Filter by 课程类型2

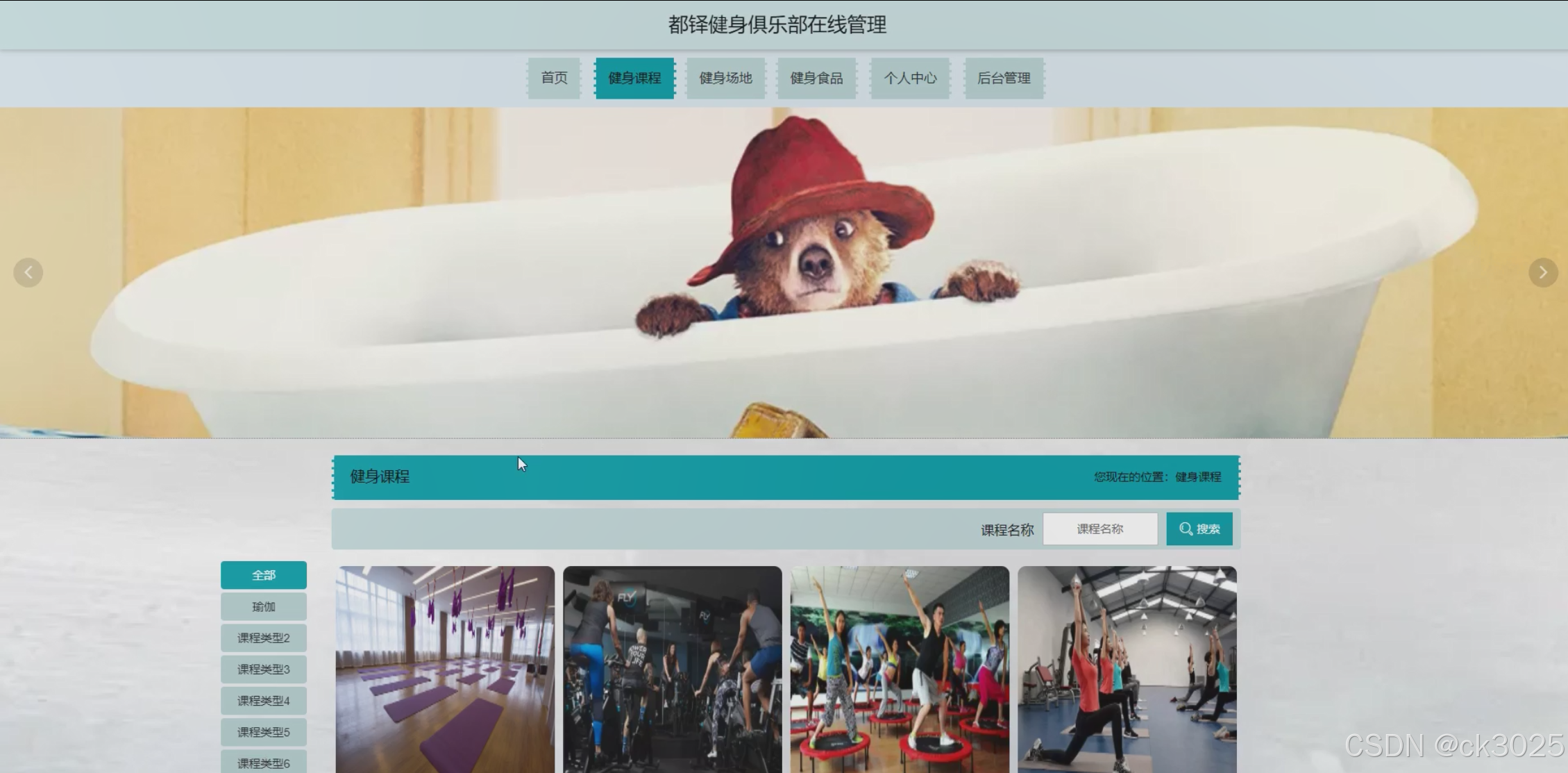264,638
